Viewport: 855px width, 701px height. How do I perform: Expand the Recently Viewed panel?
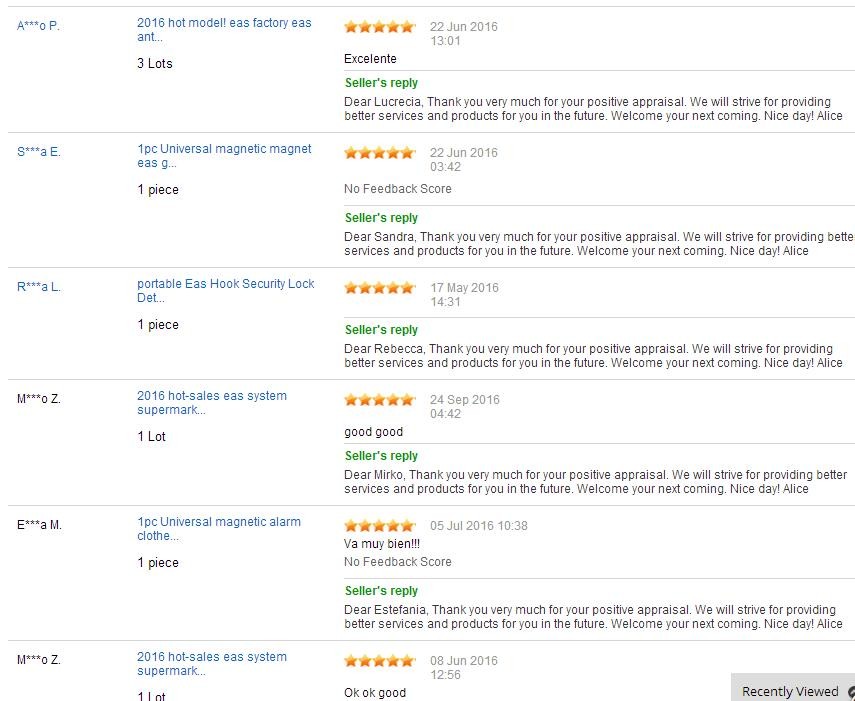[x=790, y=691]
